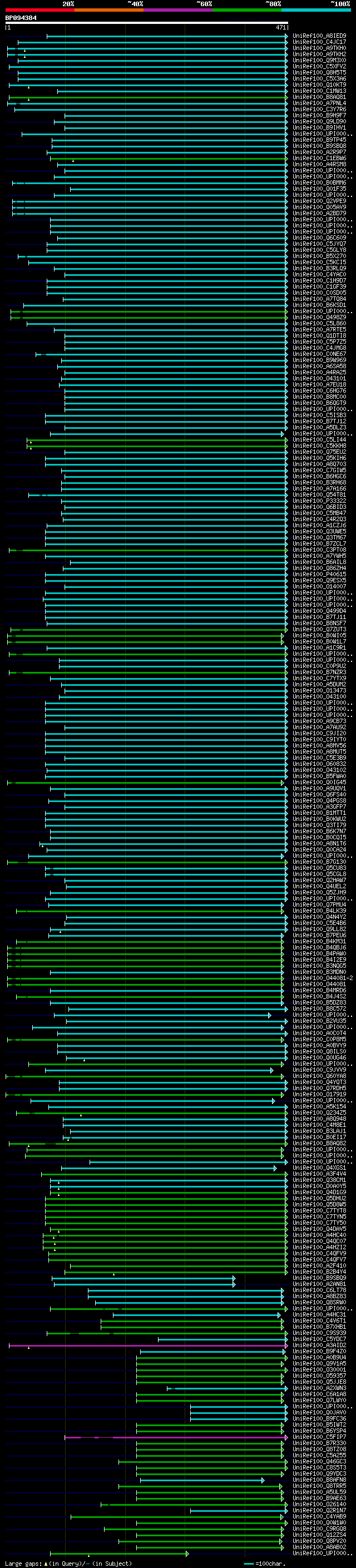Select label UniRef100_Q9LL82
The height and width of the screenshot is (1568, 356).
coord(319,929)
